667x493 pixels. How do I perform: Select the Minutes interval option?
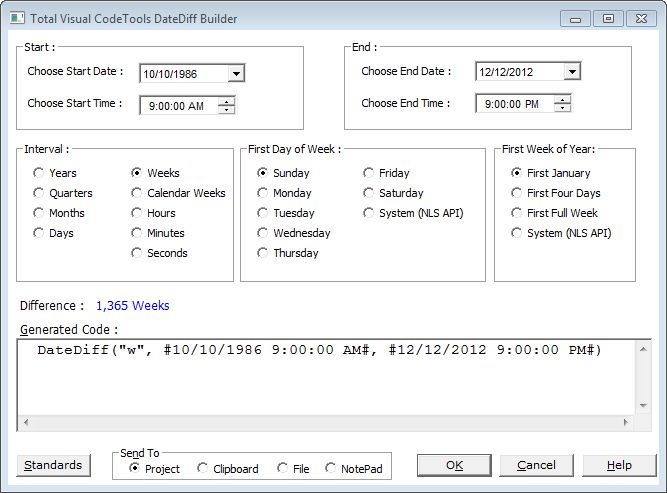click(158, 233)
